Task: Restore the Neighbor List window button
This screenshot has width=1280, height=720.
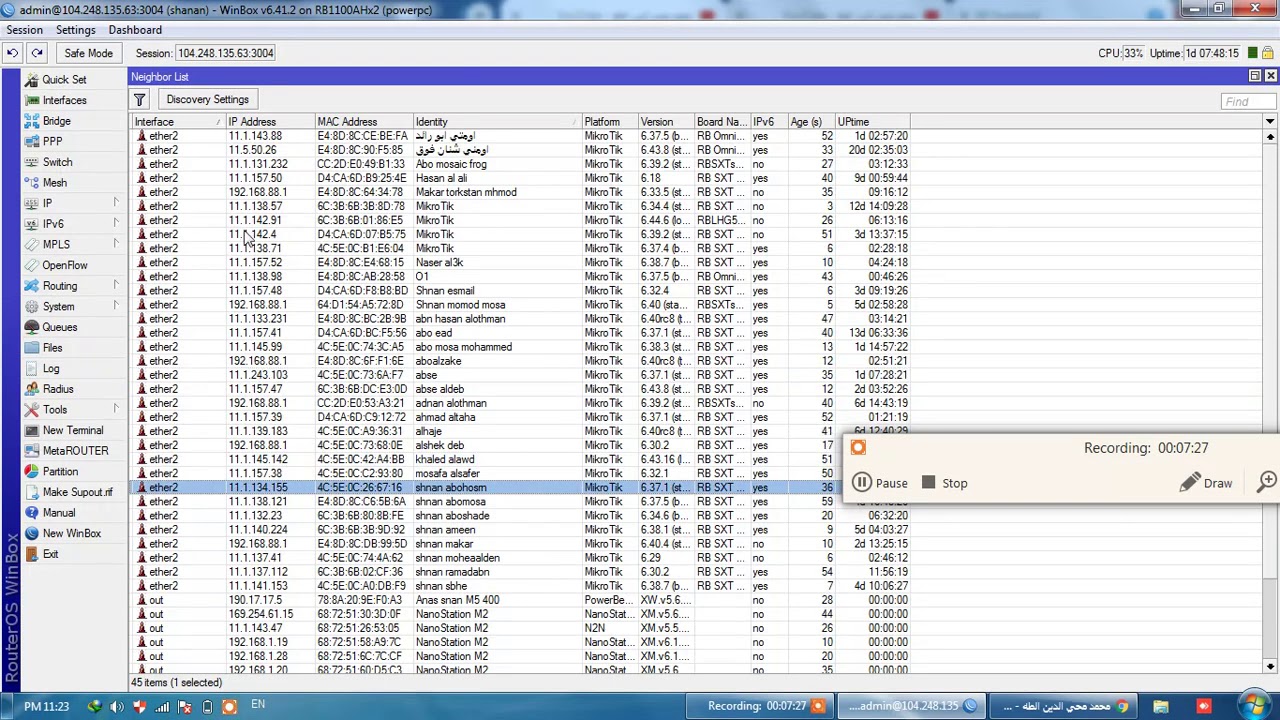Action: tap(1255, 77)
